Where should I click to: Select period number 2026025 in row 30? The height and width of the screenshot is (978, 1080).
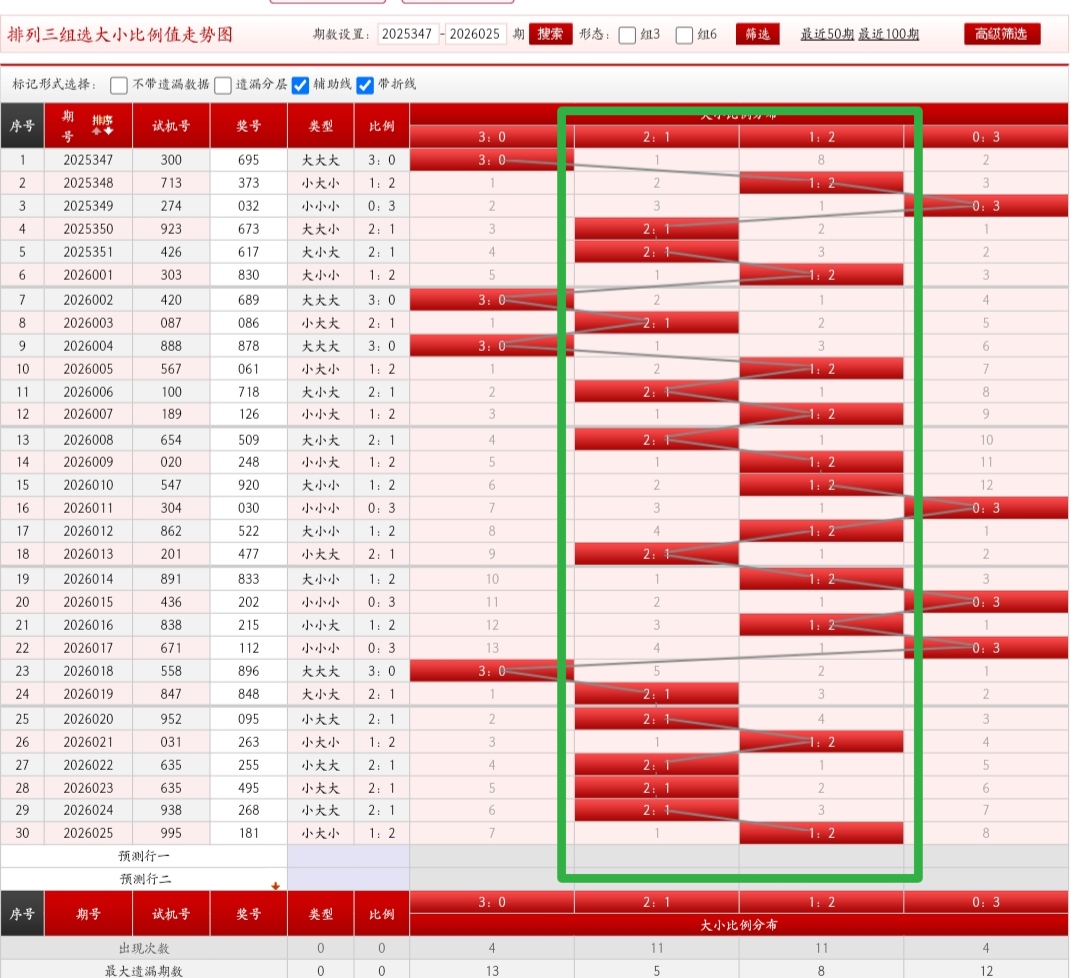point(88,833)
